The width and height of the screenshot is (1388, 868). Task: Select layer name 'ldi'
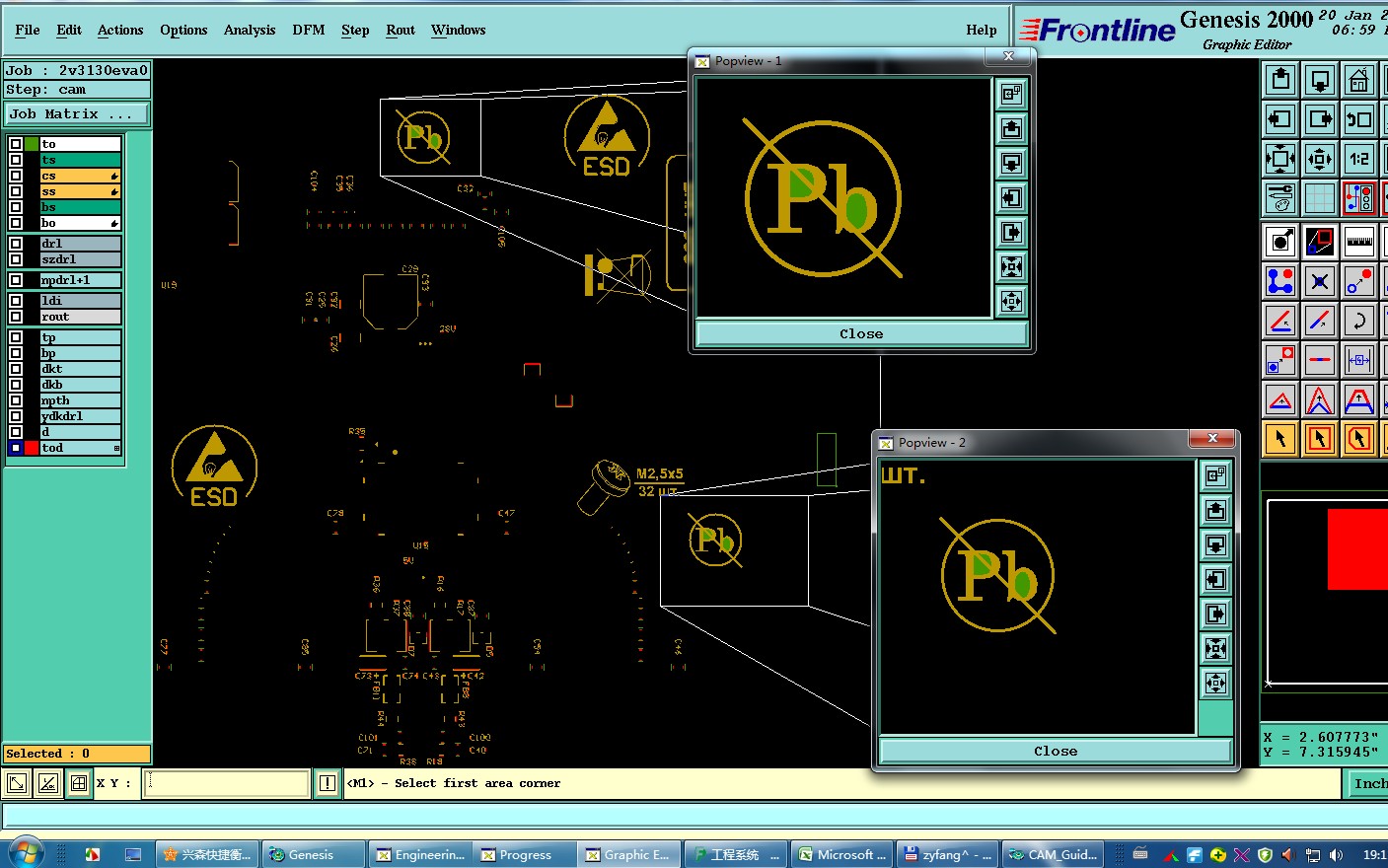[81, 301]
